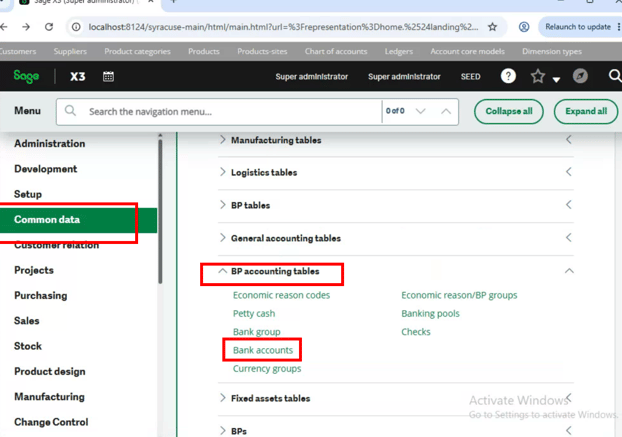
Task: Go forward in browser history
Action: click(x=26, y=27)
